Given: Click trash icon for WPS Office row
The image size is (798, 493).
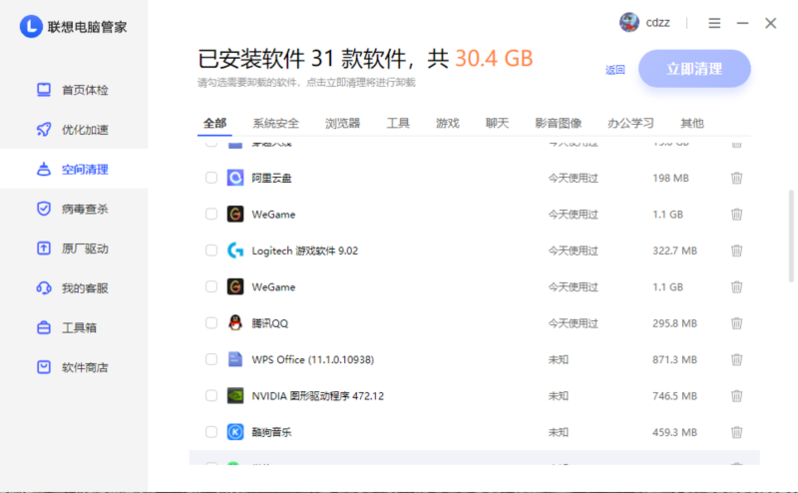Looking at the screenshot, I should tap(736, 359).
